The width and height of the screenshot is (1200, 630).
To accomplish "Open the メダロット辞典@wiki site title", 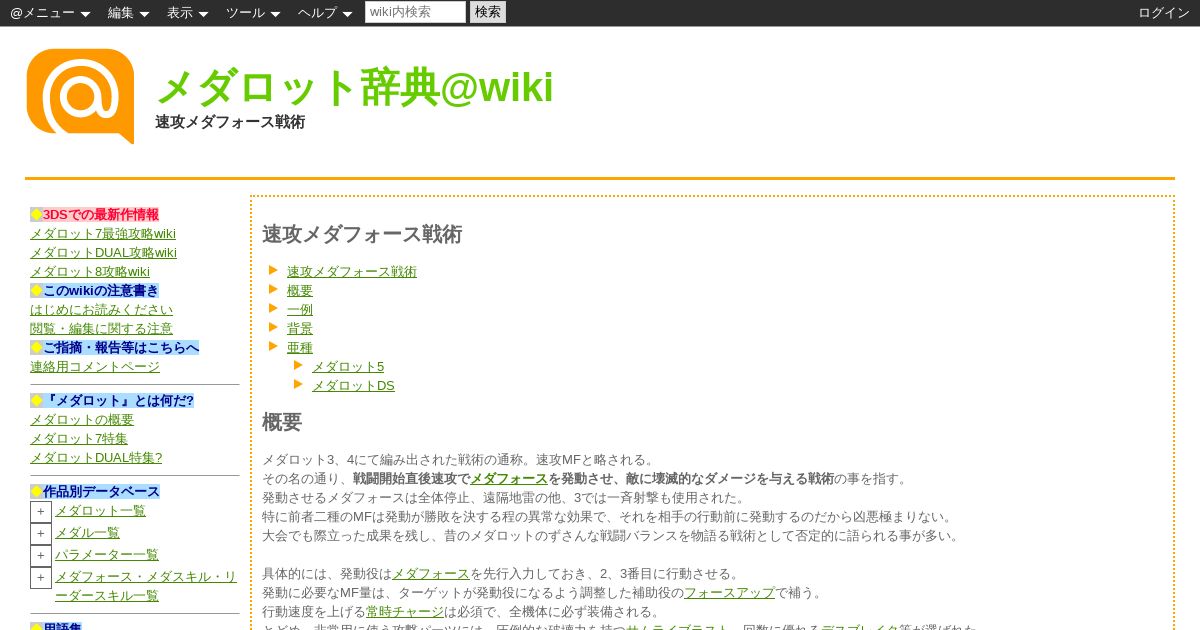I will click(x=354, y=87).
